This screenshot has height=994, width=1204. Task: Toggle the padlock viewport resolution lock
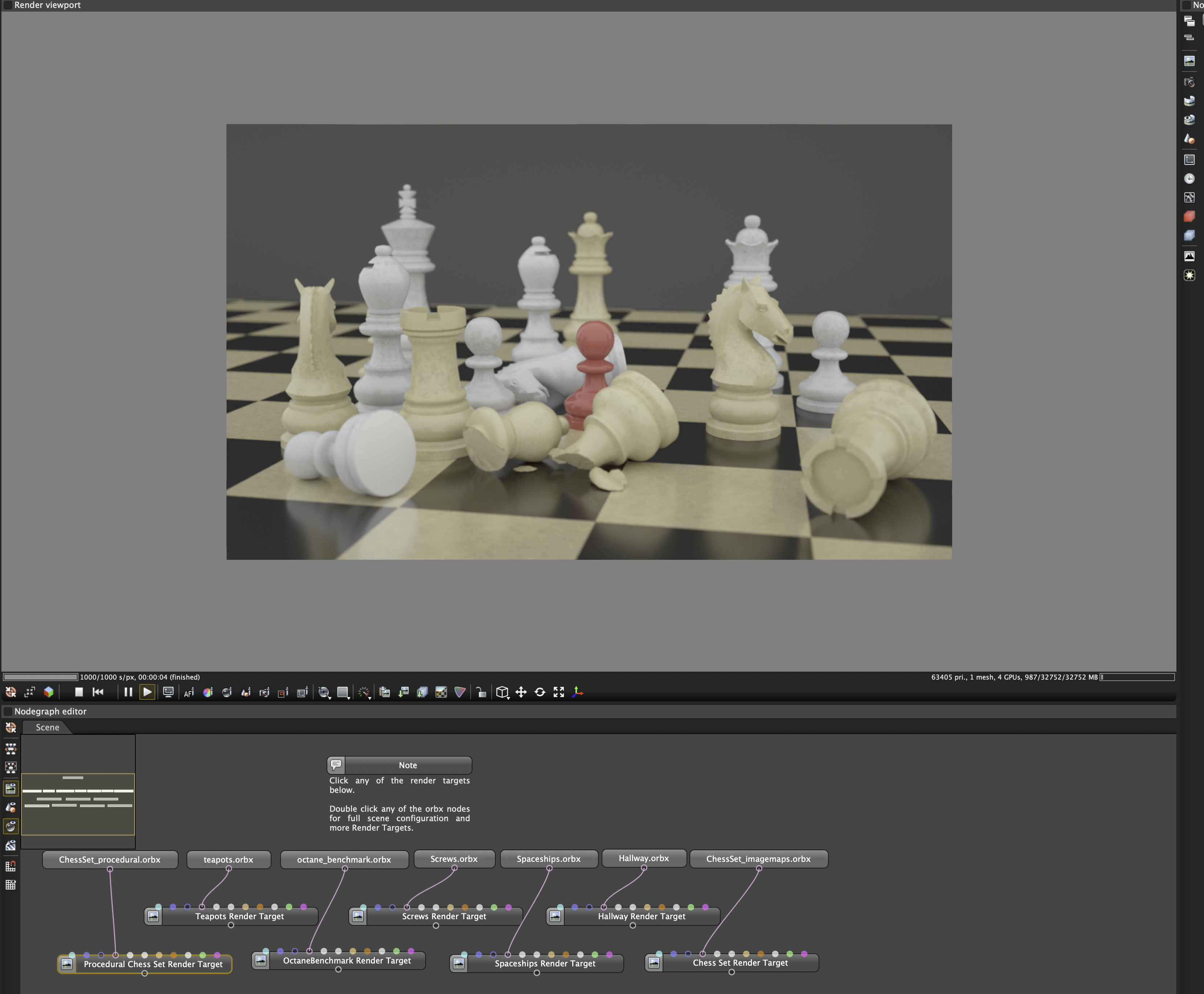pyautogui.click(x=481, y=693)
